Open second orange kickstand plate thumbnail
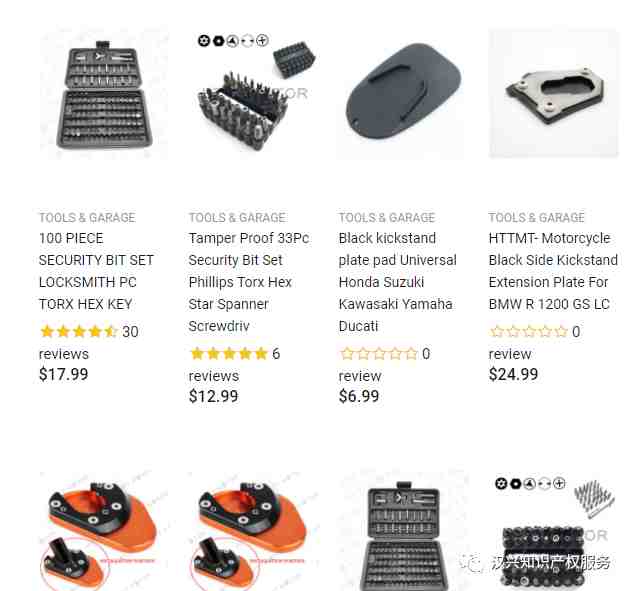The width and height of the screenshot is (631, 591). point(254,530)
